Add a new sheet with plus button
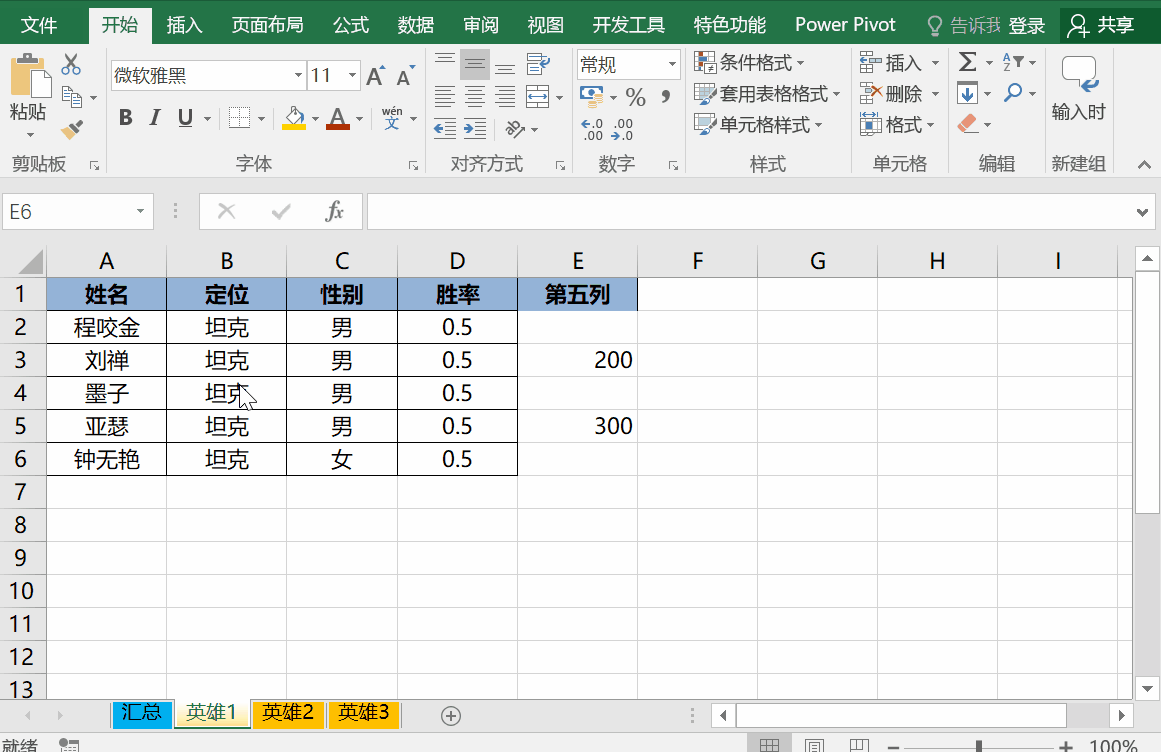Screen dimensions: 1161x752 (x=451, y=716)
